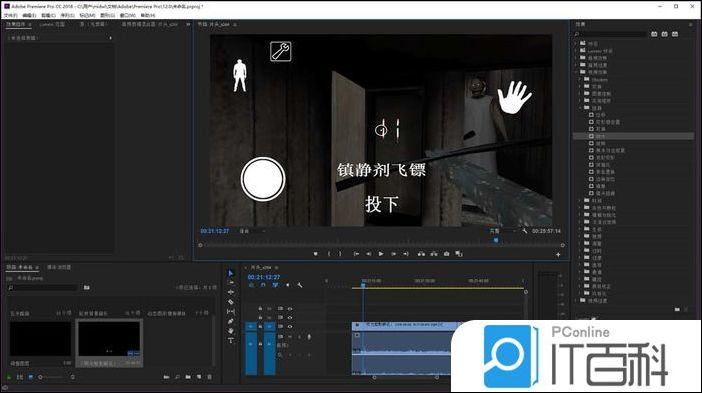The image size is (702, 393).
Task: Select the Slip tool
Action: point(231,311)
